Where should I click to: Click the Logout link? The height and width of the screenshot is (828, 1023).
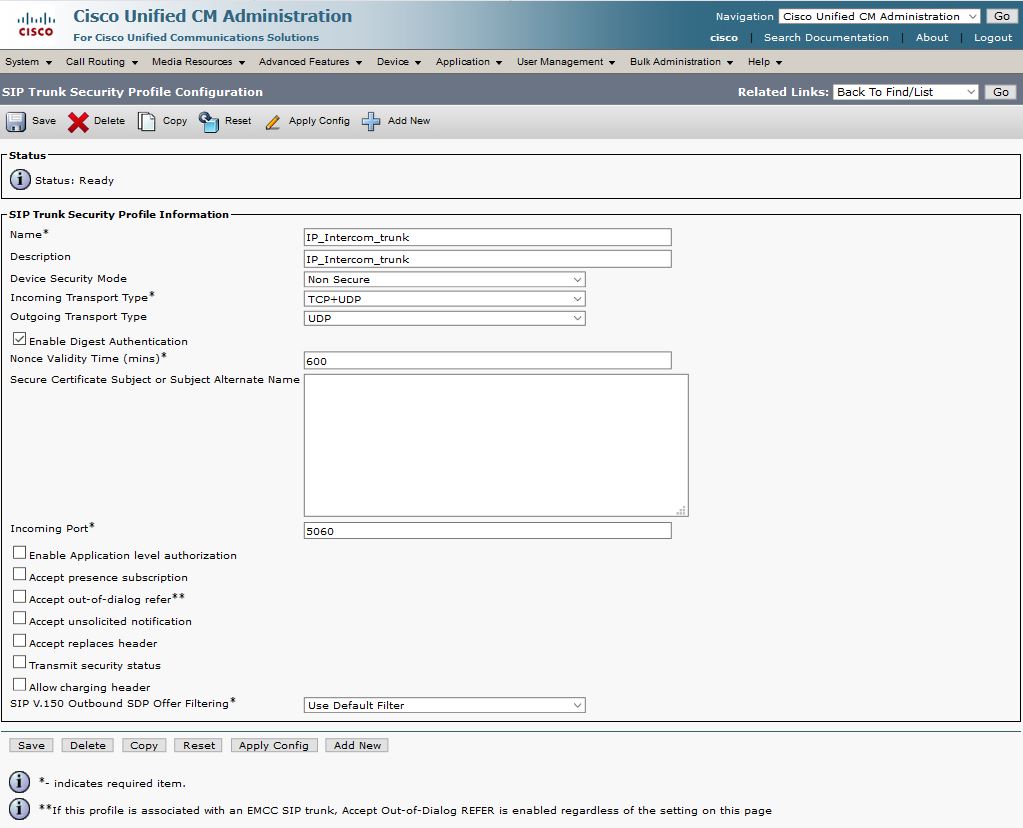pyautogui.click(x=992, y=38)
